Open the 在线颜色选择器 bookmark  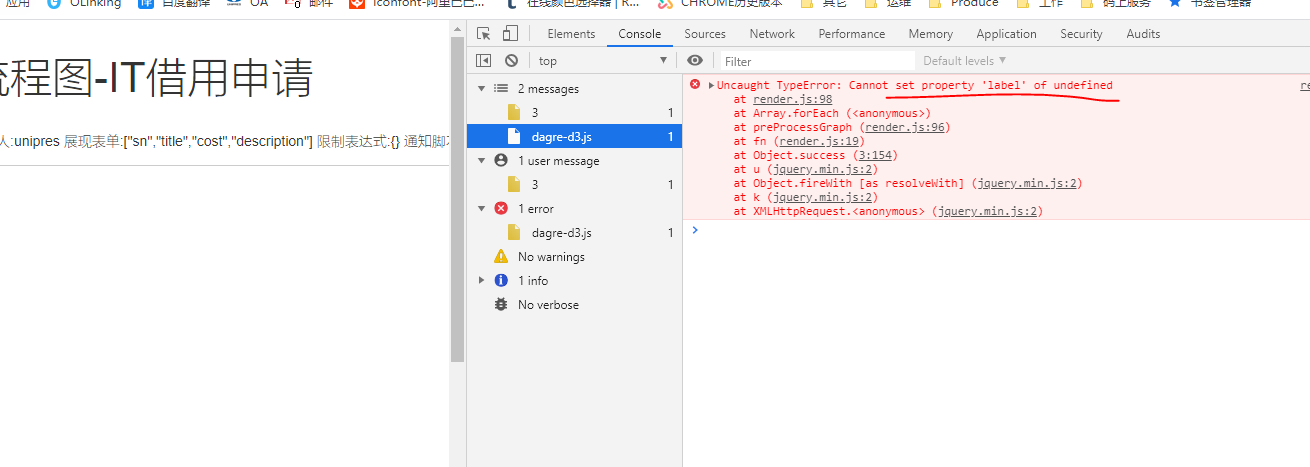pyautogui.click(x=573, y=3)
